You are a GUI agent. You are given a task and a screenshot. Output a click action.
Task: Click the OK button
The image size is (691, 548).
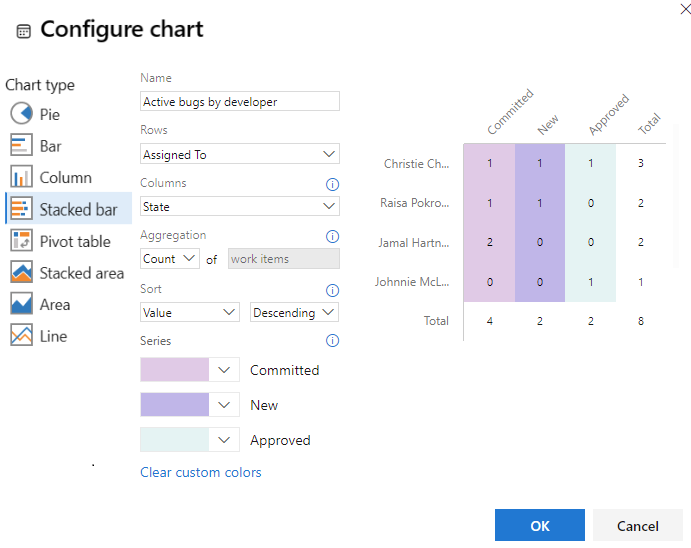click(540, 526)
